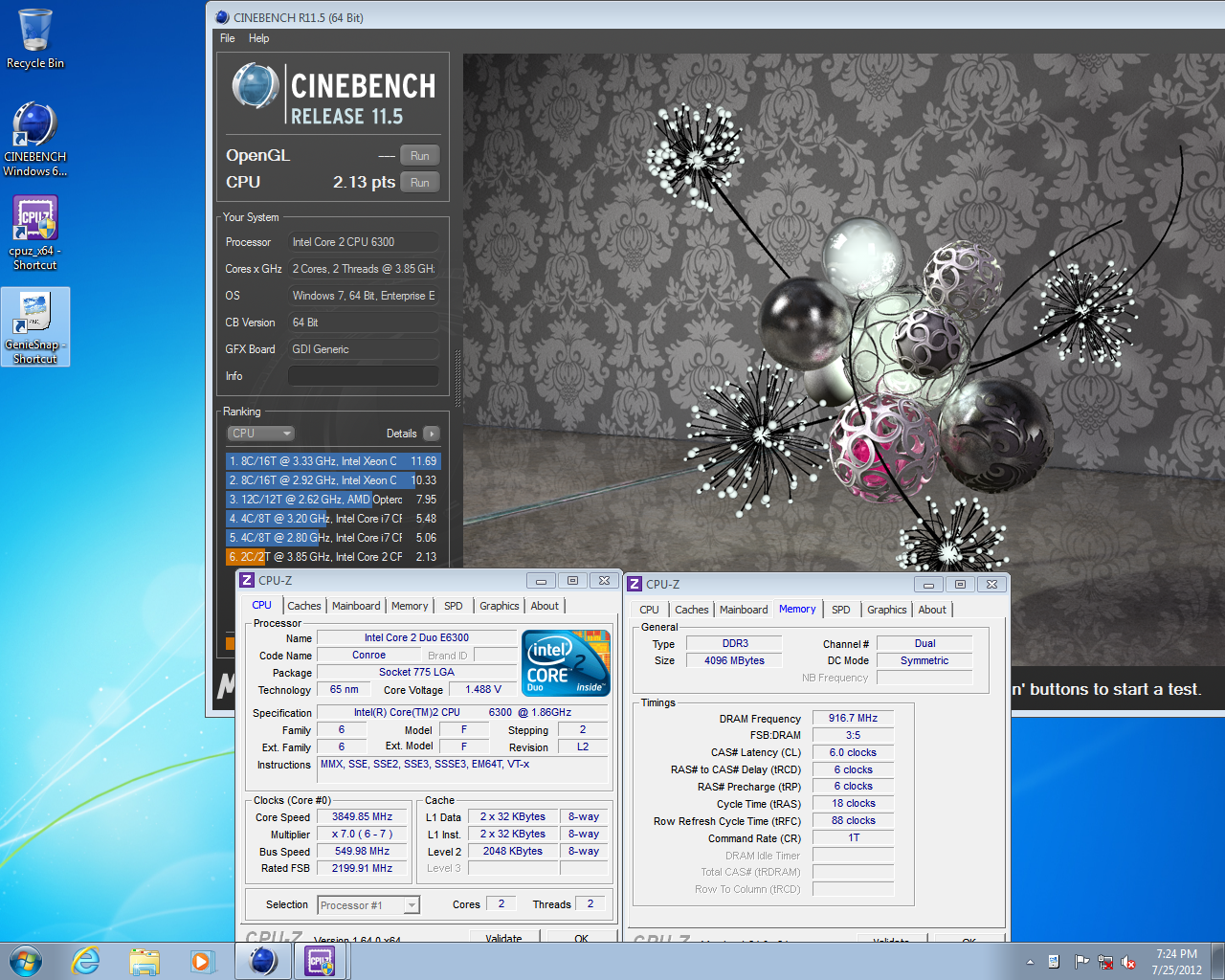Switch to SPD tab in left CPU-Z
The height and width of the screenshot is (980, 1225).
(x=454, y=606)
